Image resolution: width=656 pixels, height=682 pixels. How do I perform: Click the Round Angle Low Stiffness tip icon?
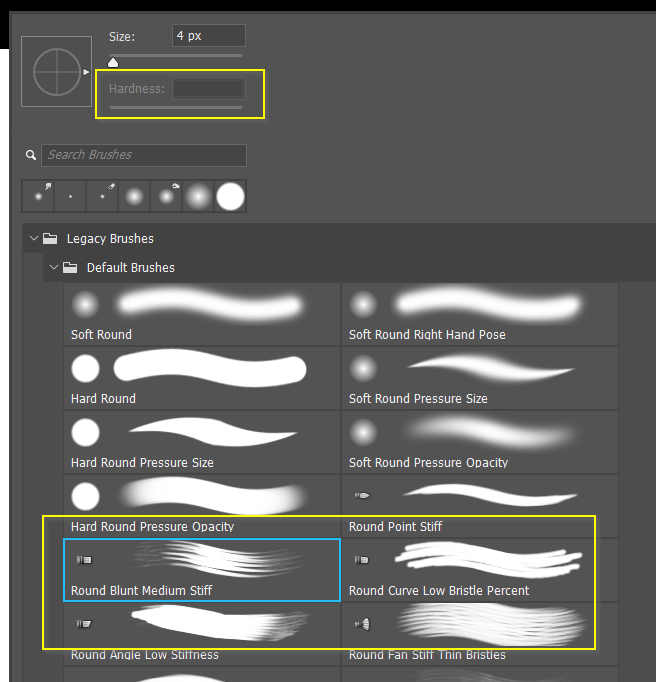(x=84, y=624)
